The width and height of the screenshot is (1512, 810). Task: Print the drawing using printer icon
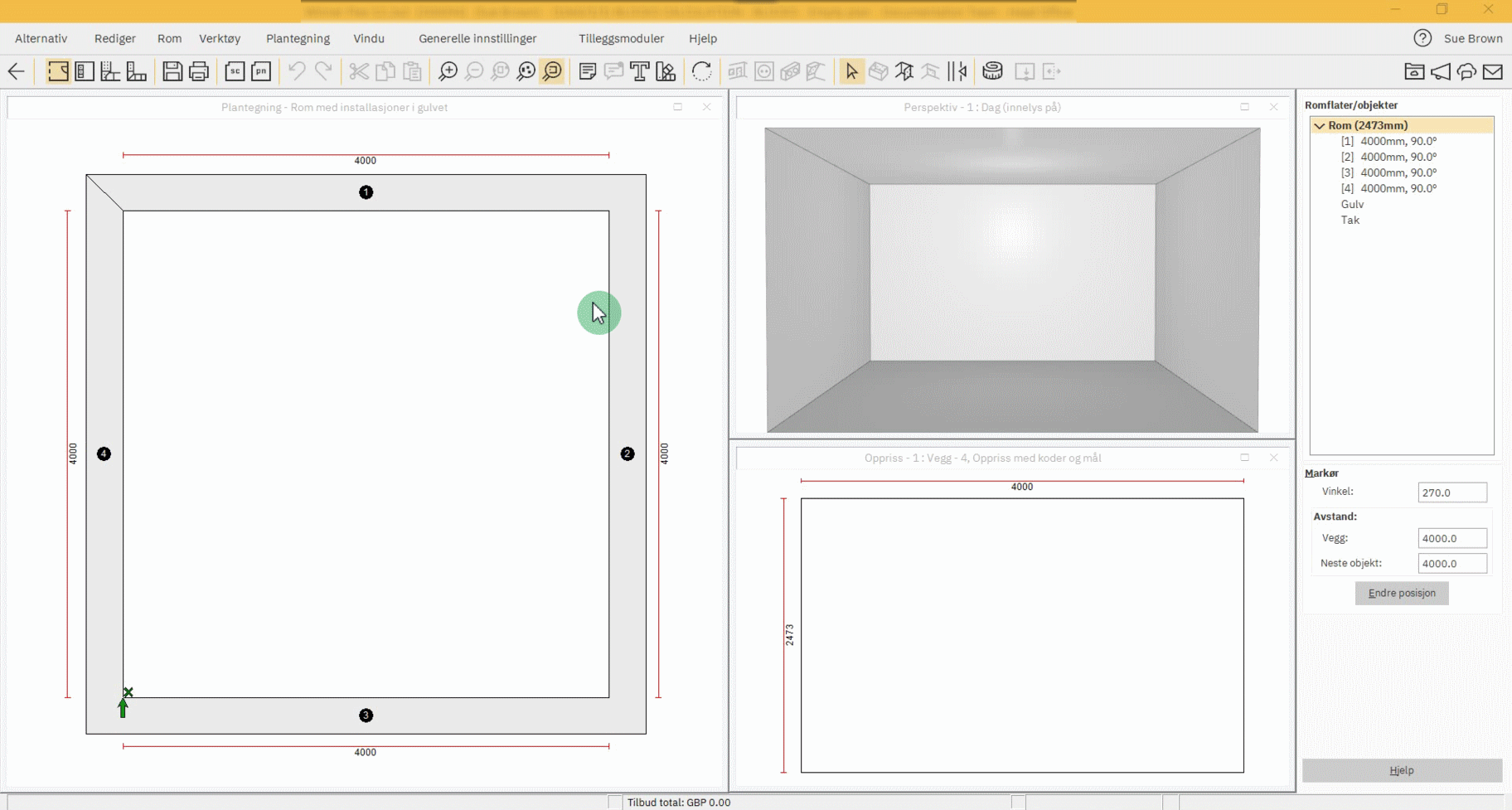point(199,71)
